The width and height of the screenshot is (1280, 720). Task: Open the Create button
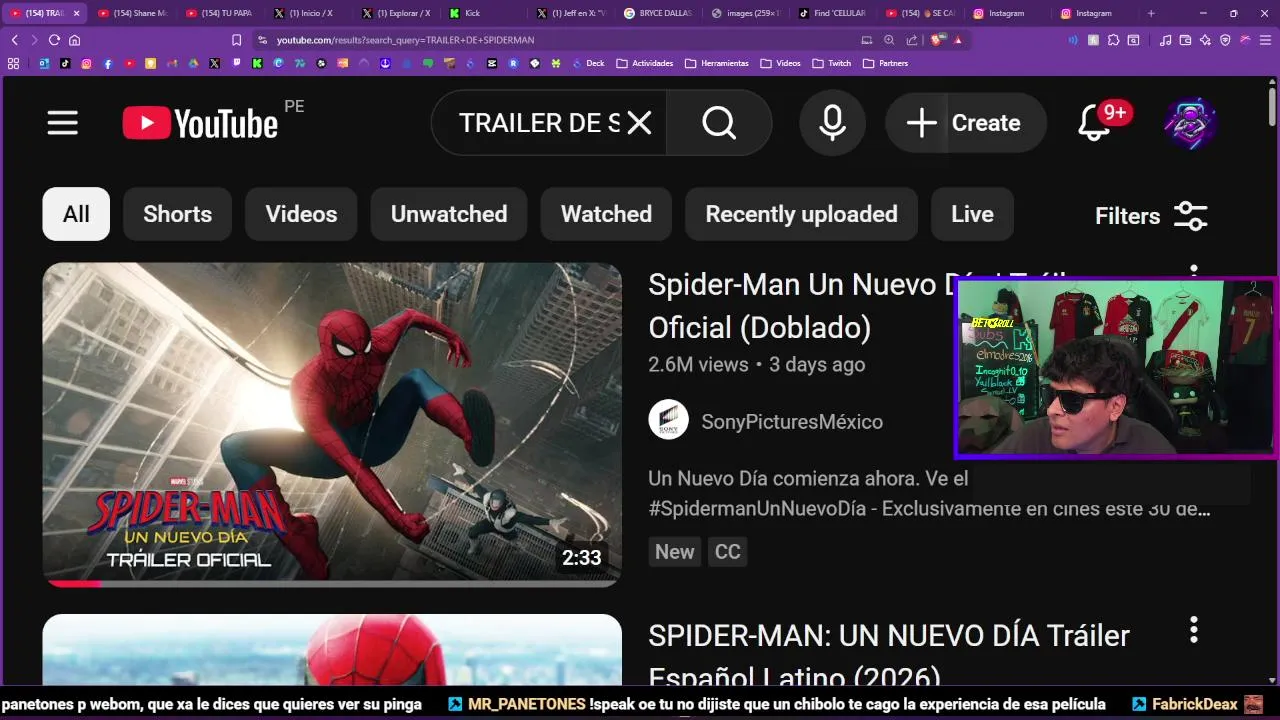point(965,123)
